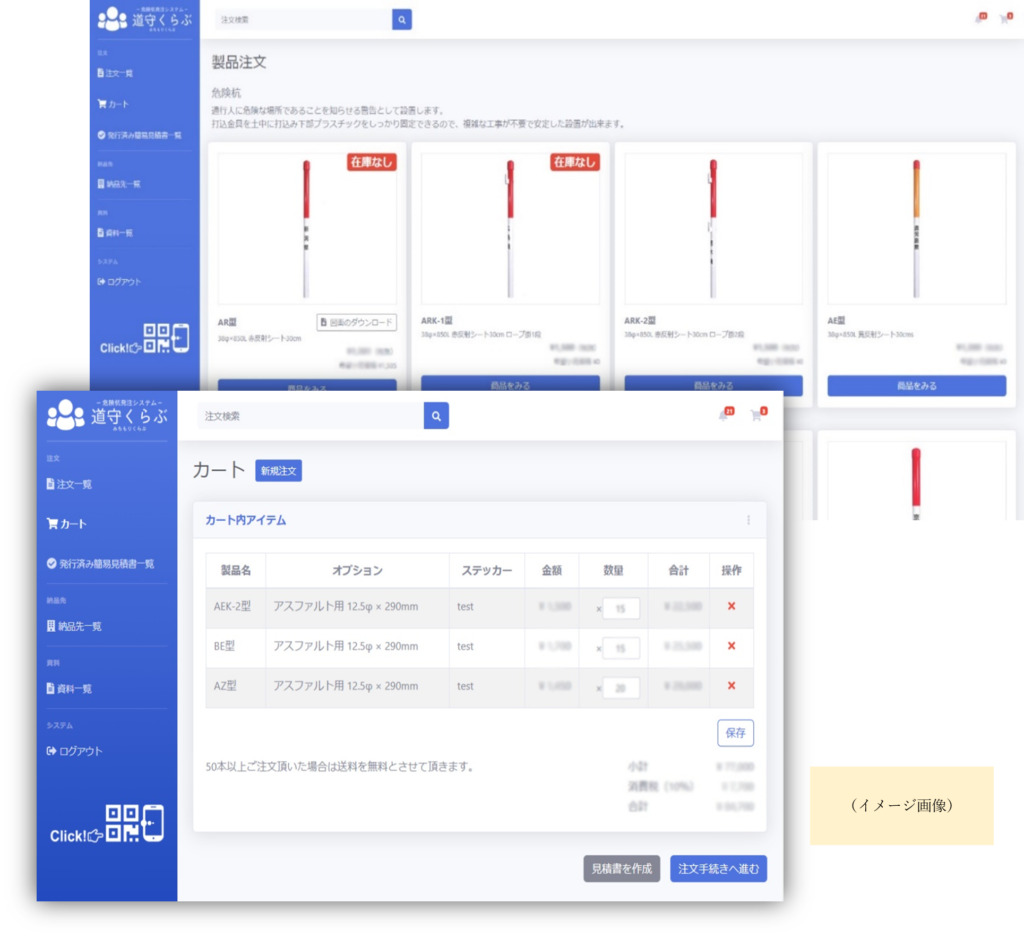The image size is (1024, 938).
Task: Click the 保存 button below the table
Action: (x=735, y=733)
